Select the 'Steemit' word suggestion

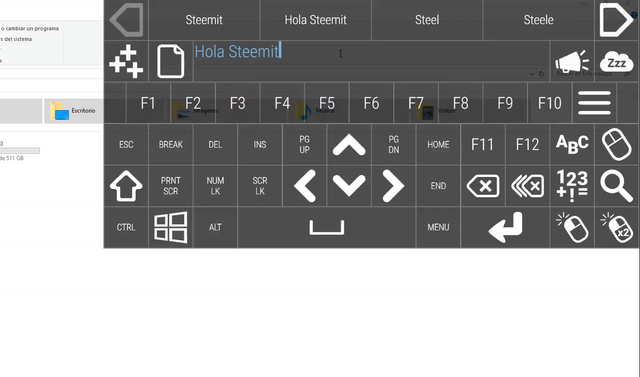[204, 20]
